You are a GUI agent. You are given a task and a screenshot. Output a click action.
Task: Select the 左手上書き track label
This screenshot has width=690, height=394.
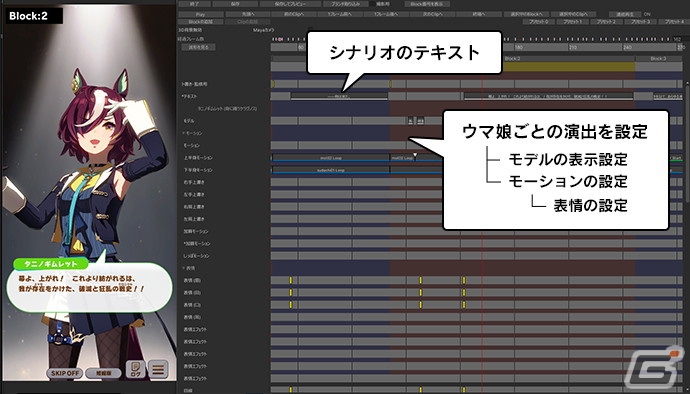(194, 195)
